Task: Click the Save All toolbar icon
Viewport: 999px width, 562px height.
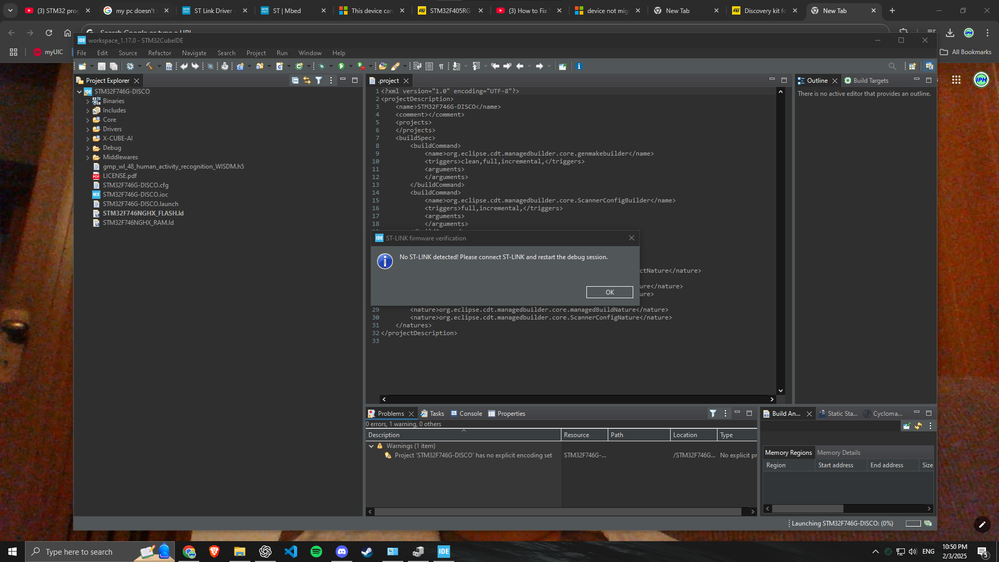Action: coord(113,66)
